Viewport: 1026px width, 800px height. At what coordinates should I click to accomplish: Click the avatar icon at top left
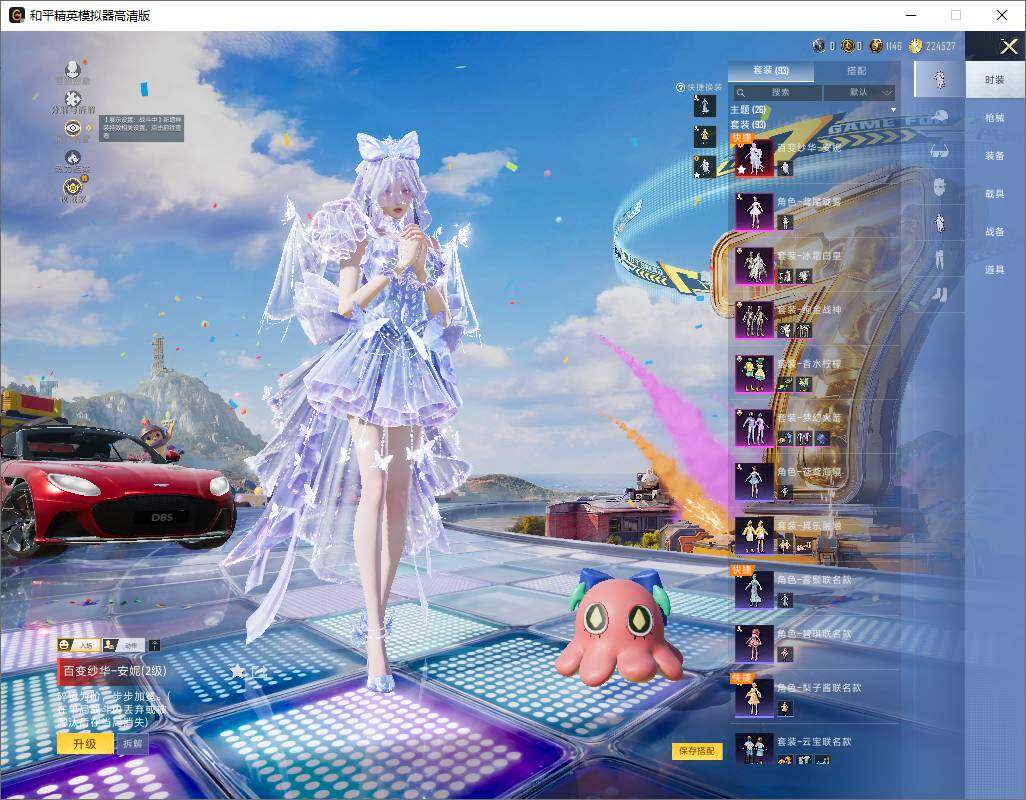73,69
